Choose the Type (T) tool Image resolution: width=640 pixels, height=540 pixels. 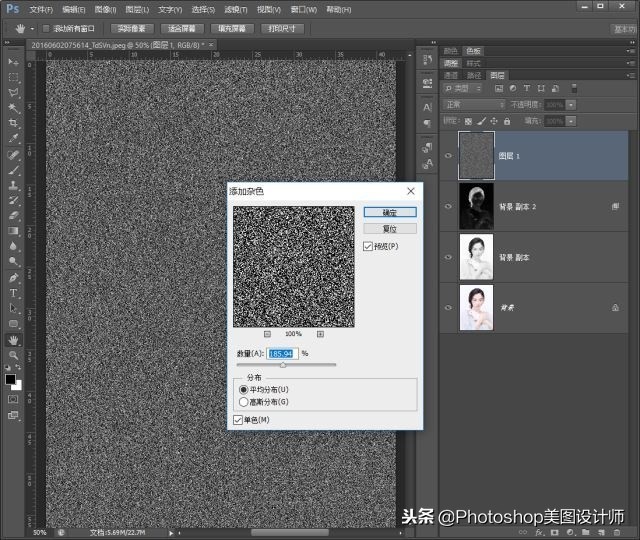click(14, 293)
